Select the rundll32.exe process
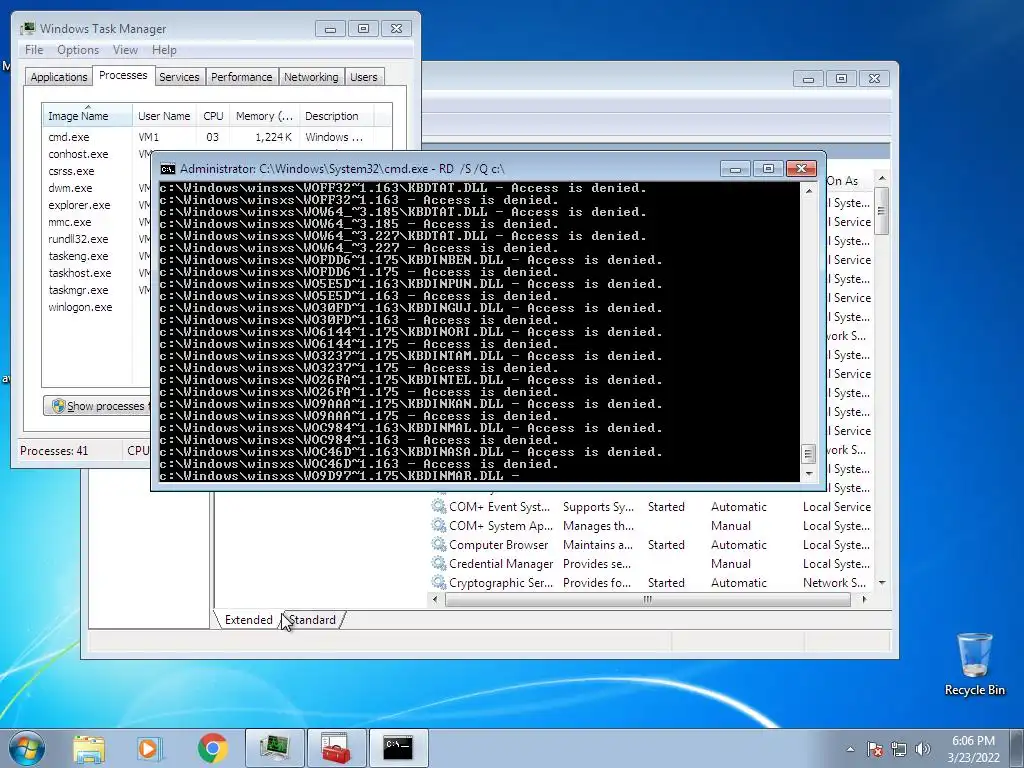Viewport: 1024px width, 768px height. coord(78,239)
